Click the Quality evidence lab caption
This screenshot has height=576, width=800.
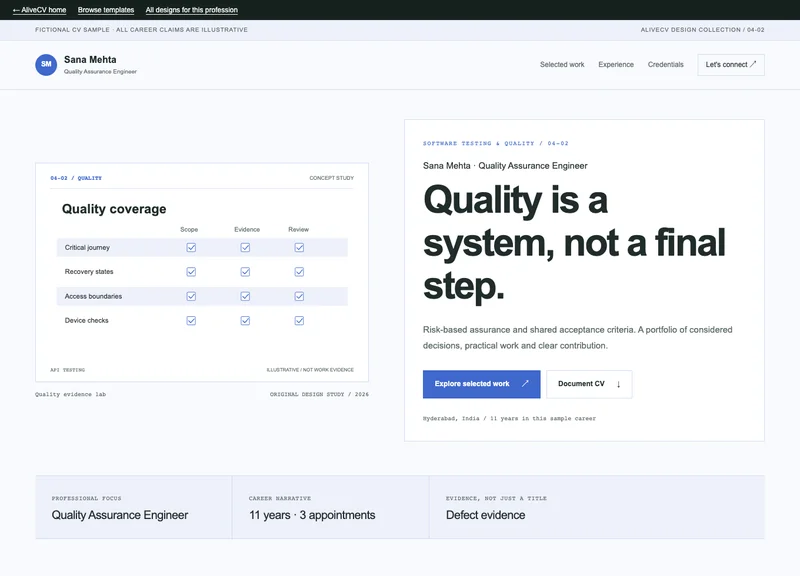tap(70, 394)
